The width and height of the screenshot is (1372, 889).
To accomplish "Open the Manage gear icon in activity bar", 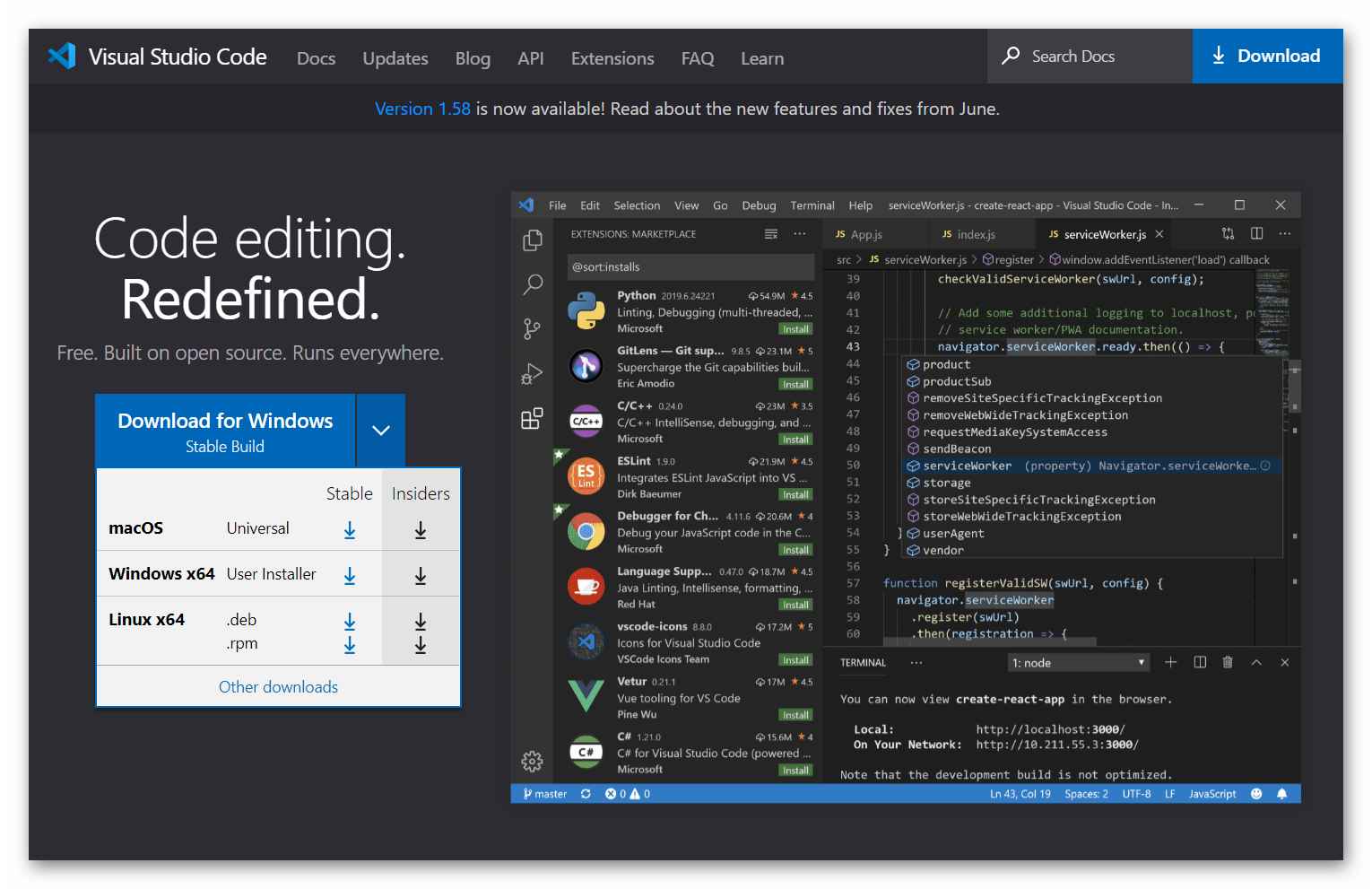I will pos(532,762).
